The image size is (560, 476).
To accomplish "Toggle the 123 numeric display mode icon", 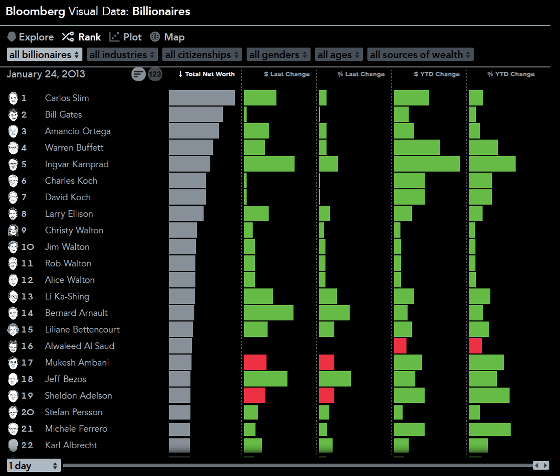I will click(155, 74).
